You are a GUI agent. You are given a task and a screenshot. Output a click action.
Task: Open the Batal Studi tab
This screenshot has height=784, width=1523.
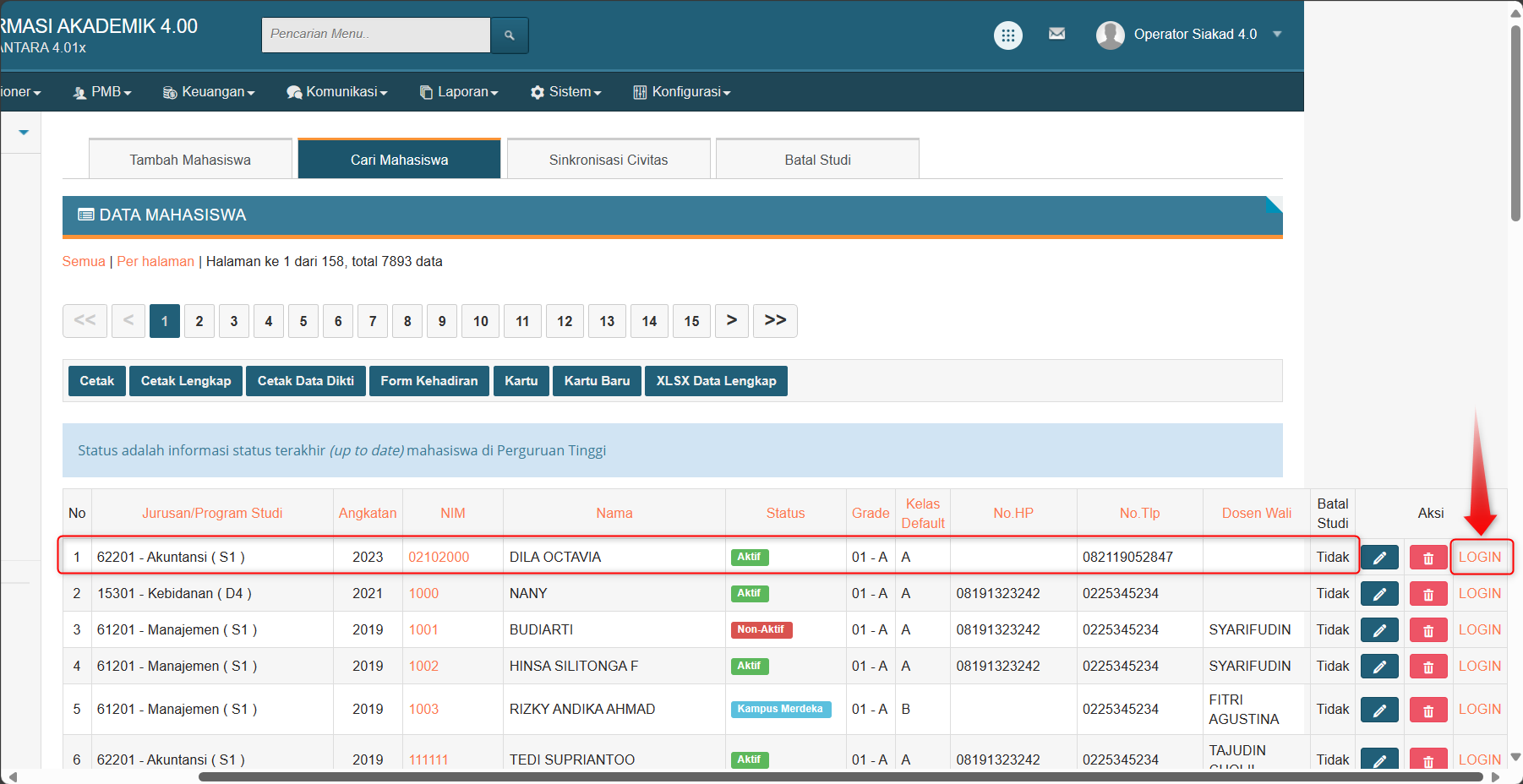click(817, 160)
